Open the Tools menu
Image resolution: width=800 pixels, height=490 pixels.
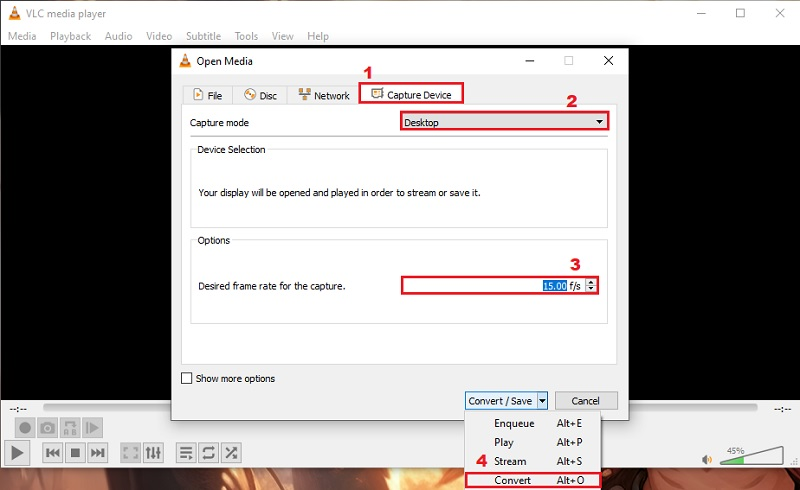click(246, 36)
